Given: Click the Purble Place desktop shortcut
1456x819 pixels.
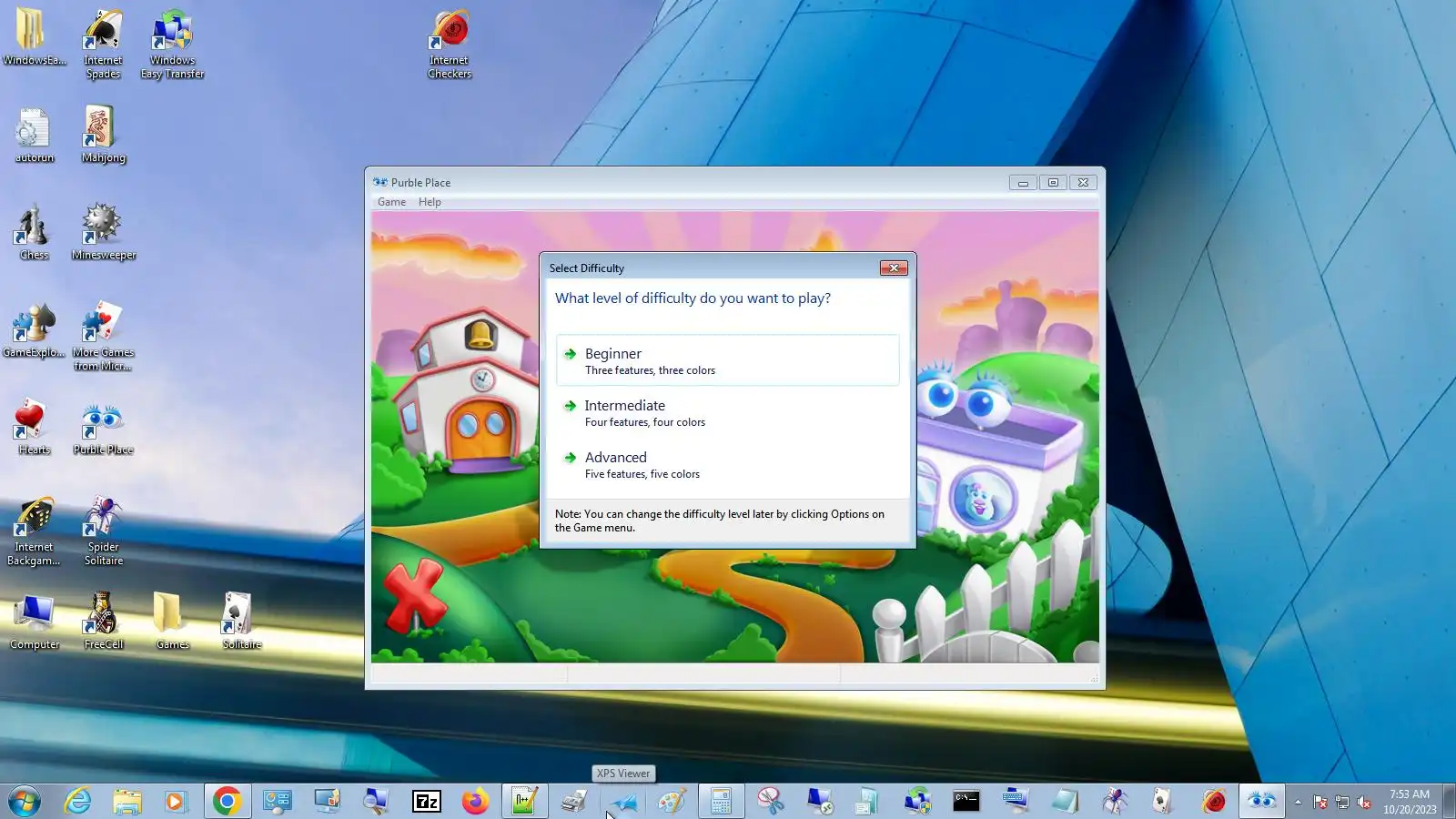Looking at the screenshot, I should (103, 429).
